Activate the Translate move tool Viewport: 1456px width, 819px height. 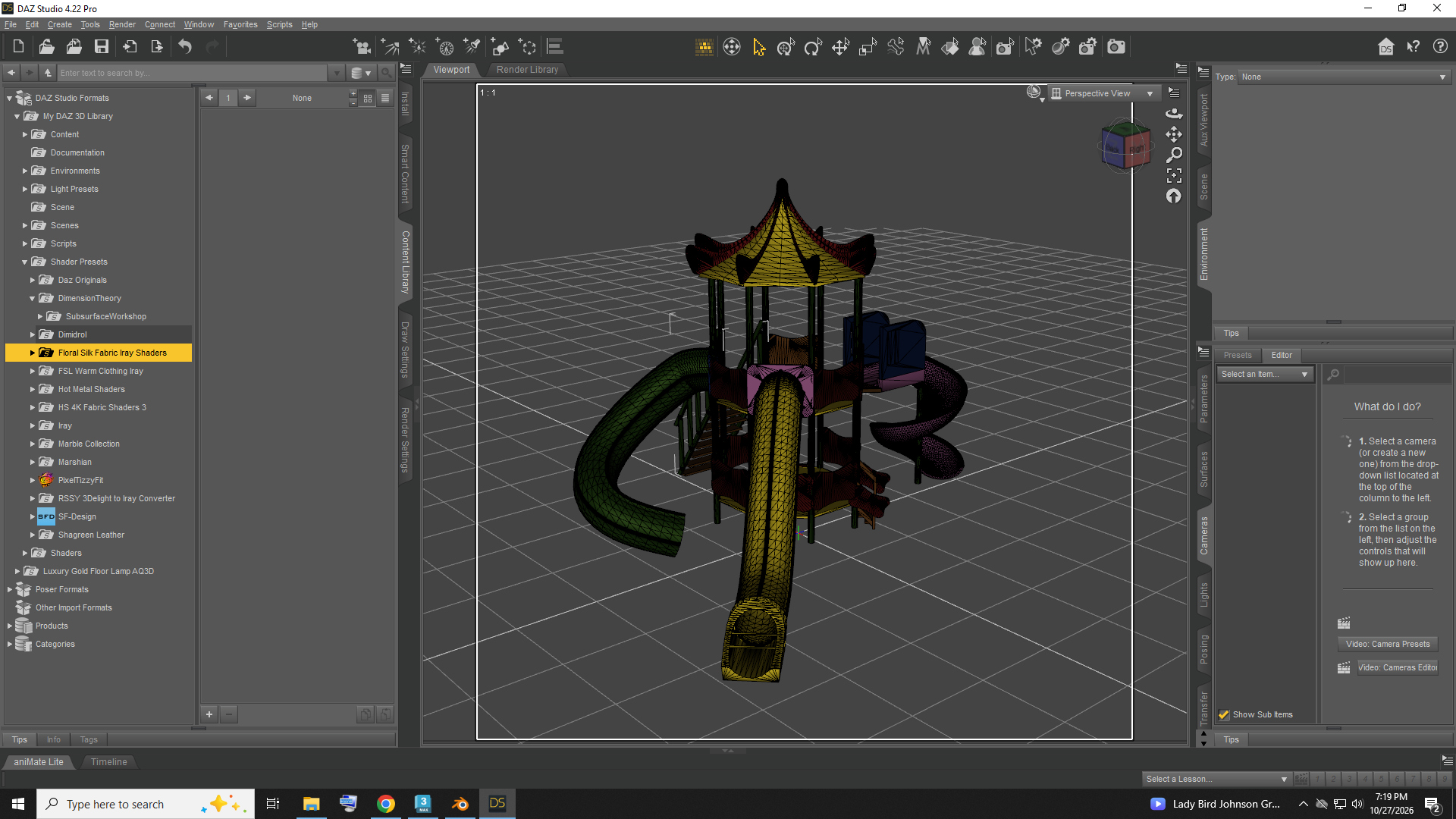coord(840,47)
